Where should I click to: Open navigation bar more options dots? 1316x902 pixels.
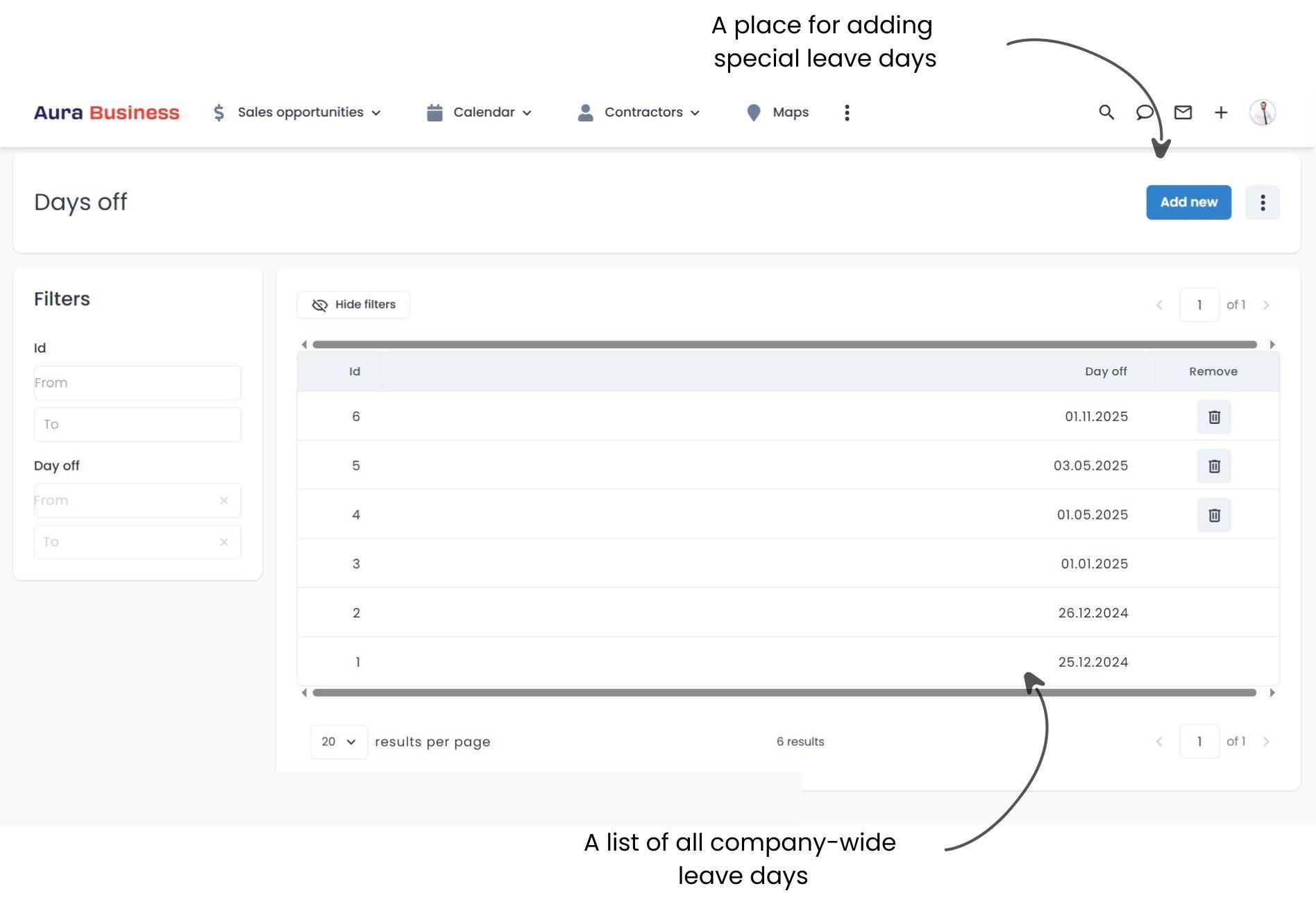[847, 112]
